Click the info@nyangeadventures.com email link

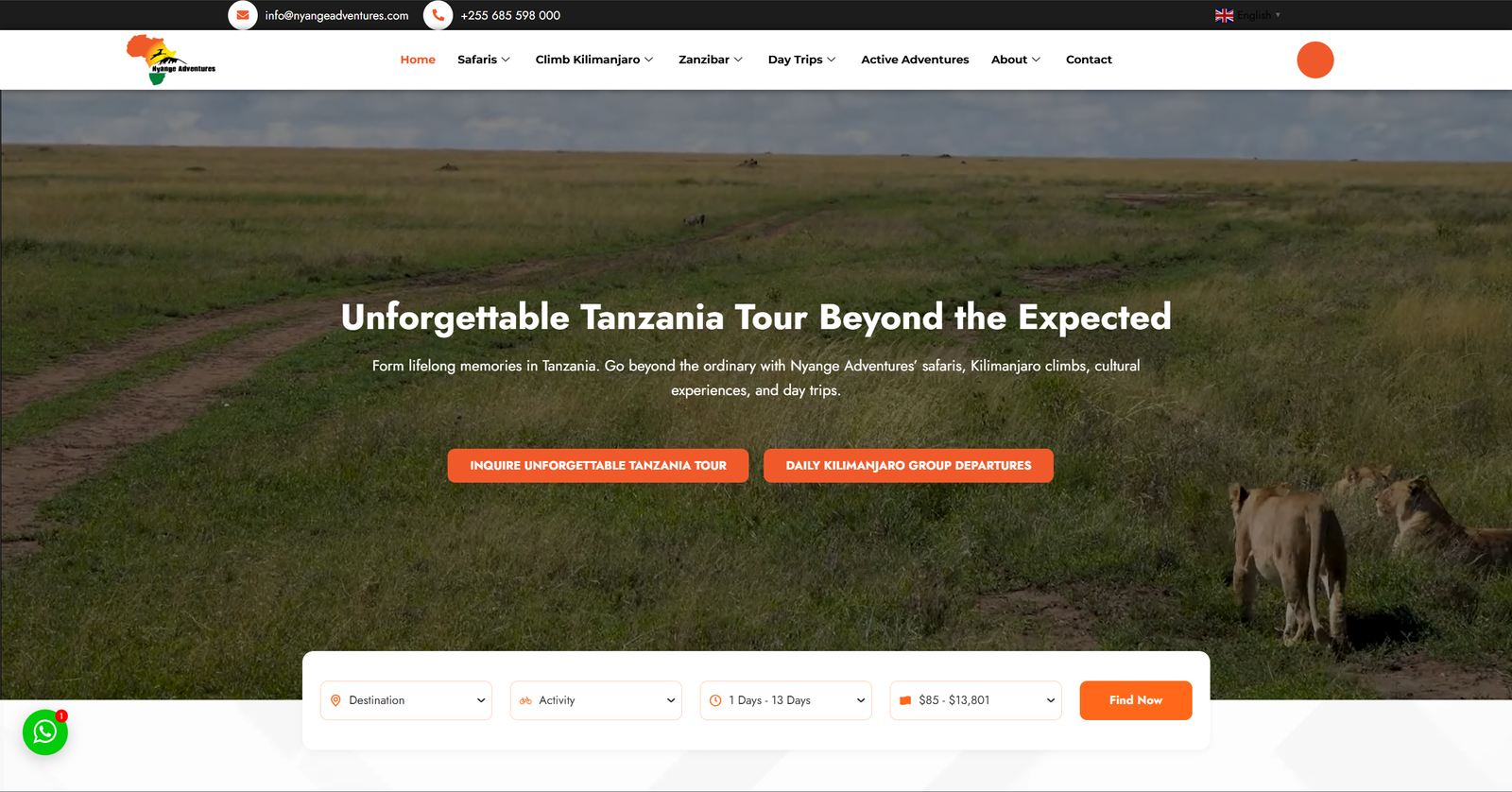pos(336,15)
